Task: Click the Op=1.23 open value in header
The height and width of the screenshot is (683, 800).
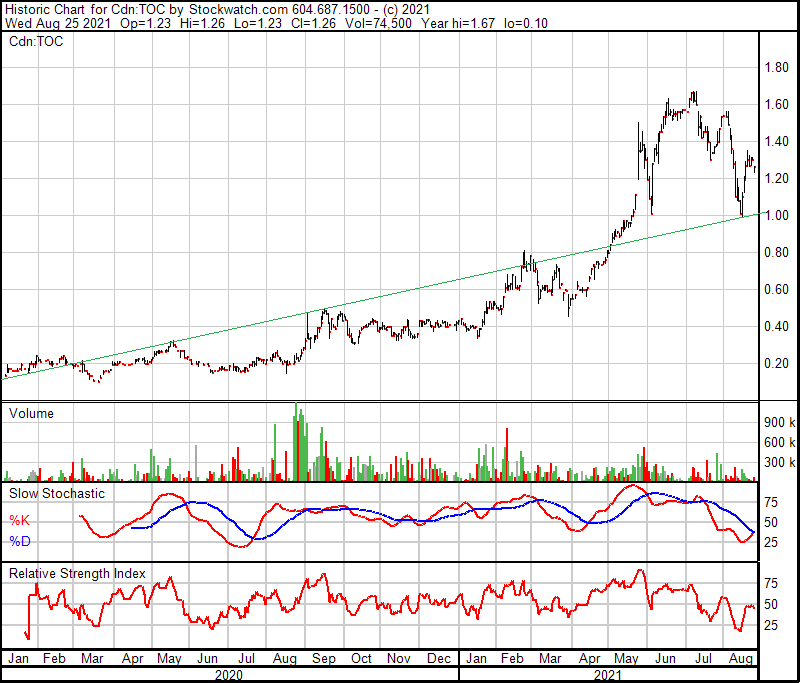Action: tap(145, 23)
